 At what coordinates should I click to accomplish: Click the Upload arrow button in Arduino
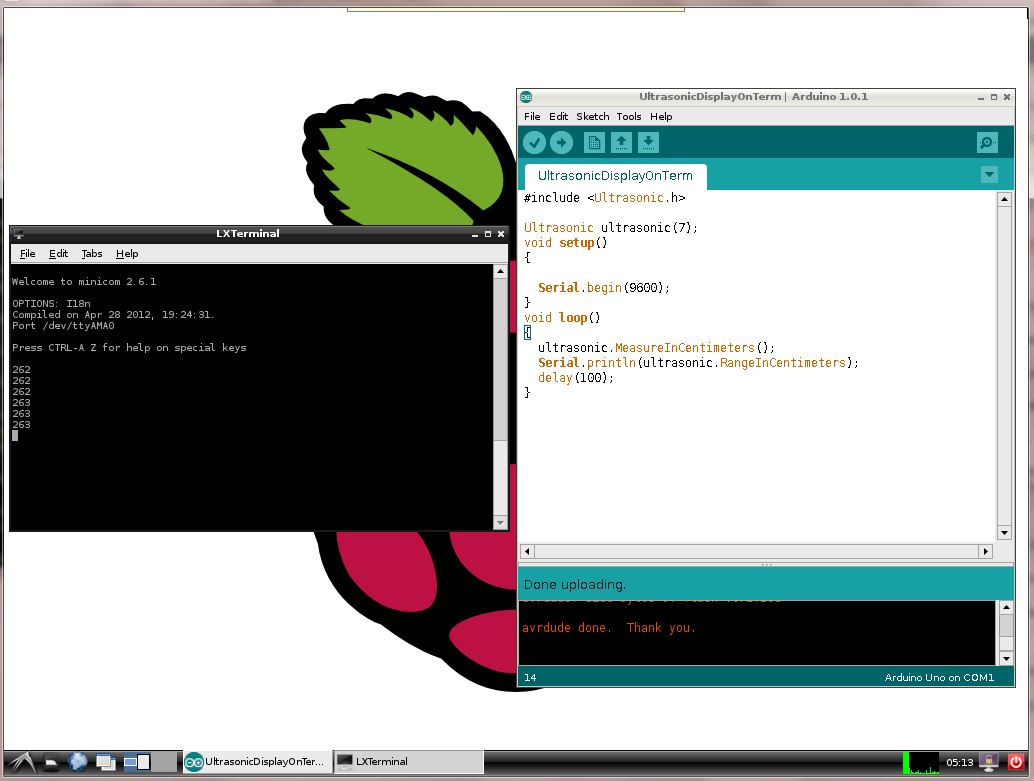(x=561, y=142)
